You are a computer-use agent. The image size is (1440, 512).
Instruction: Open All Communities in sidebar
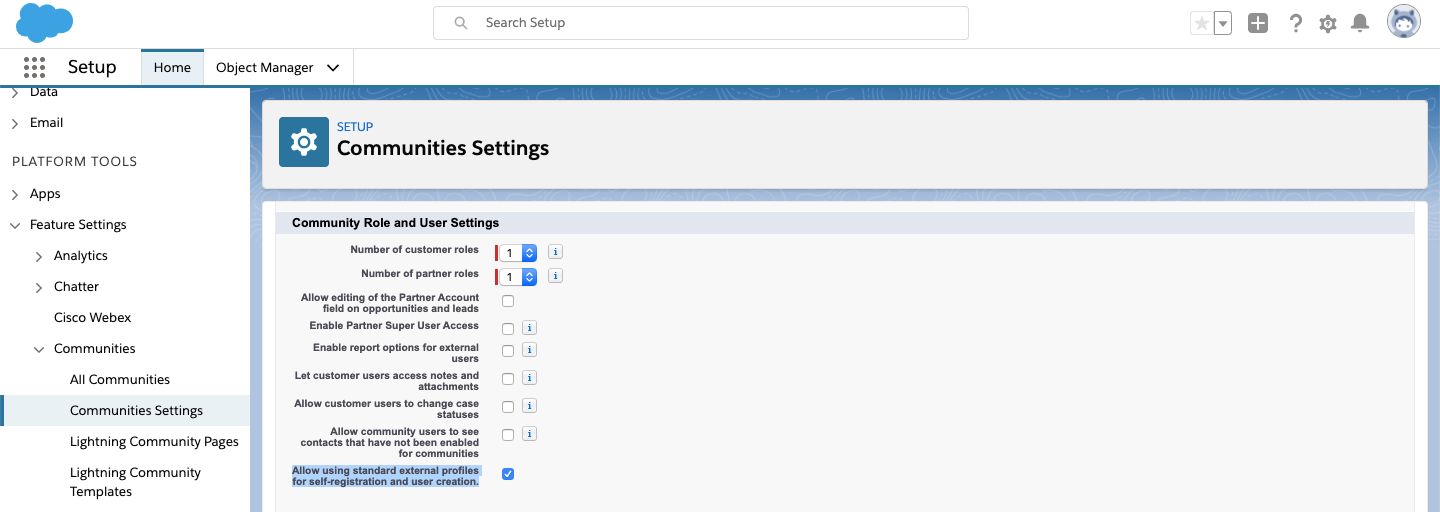tap(120, 380)
